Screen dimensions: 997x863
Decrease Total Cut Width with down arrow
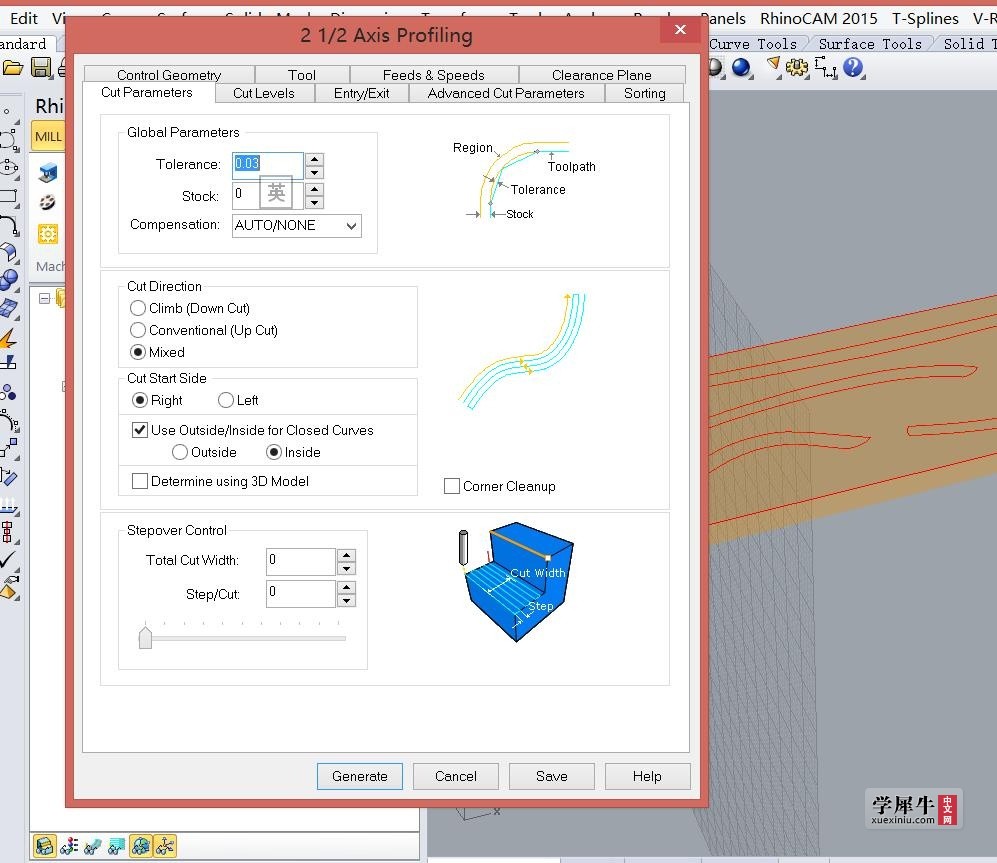(x=346, y=569)
